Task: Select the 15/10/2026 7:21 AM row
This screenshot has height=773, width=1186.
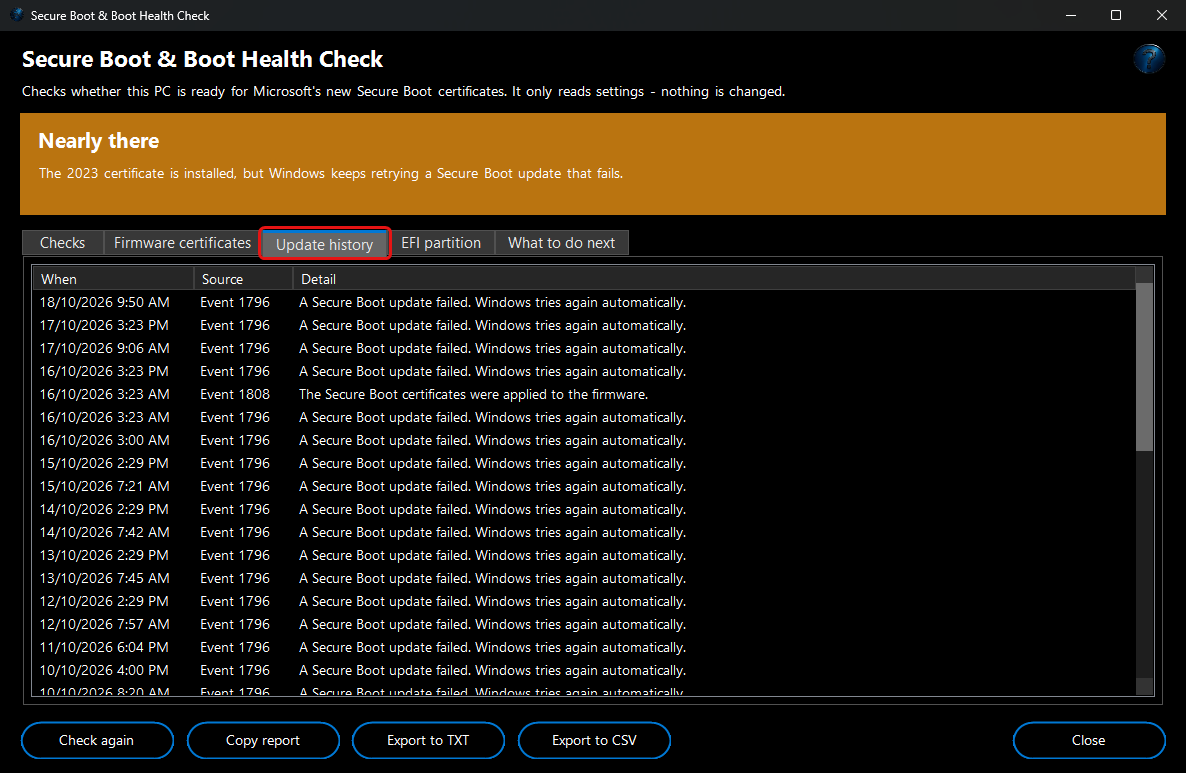Action: 584,486
